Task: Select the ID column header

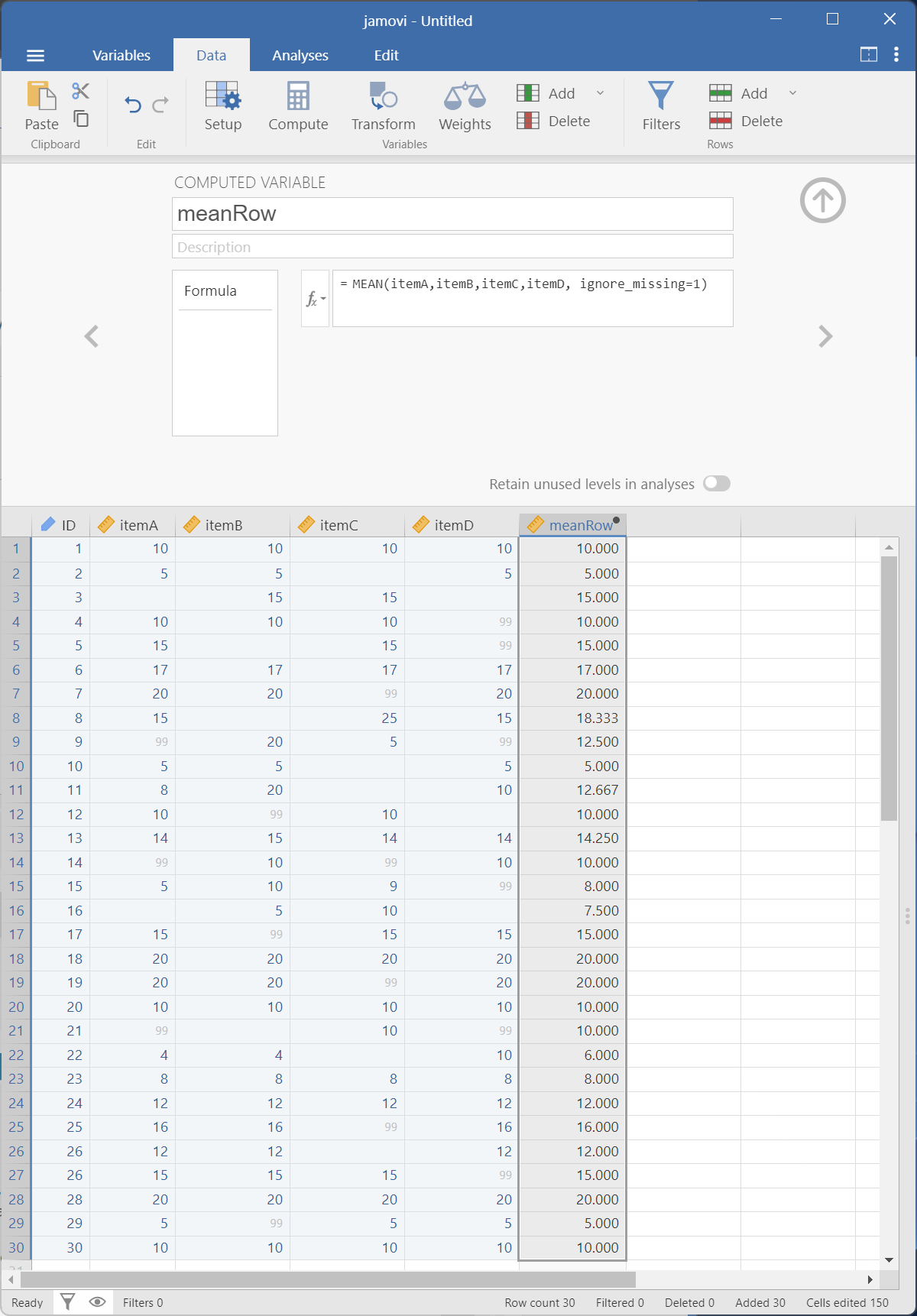Action: click(x=60, y=525)
